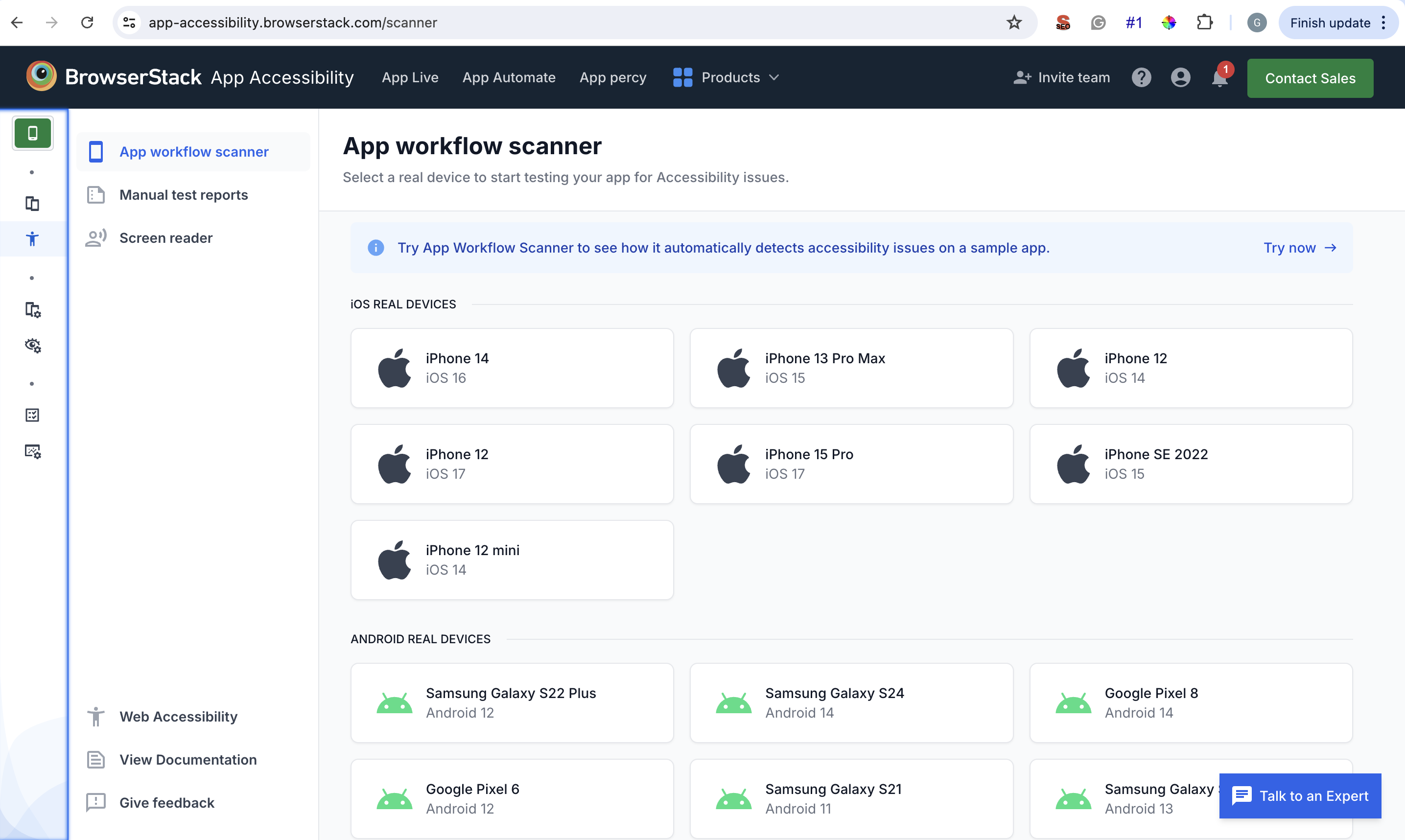Navigate to Manual test reports
1405x840 pixels.
click(x=183, y=194)
